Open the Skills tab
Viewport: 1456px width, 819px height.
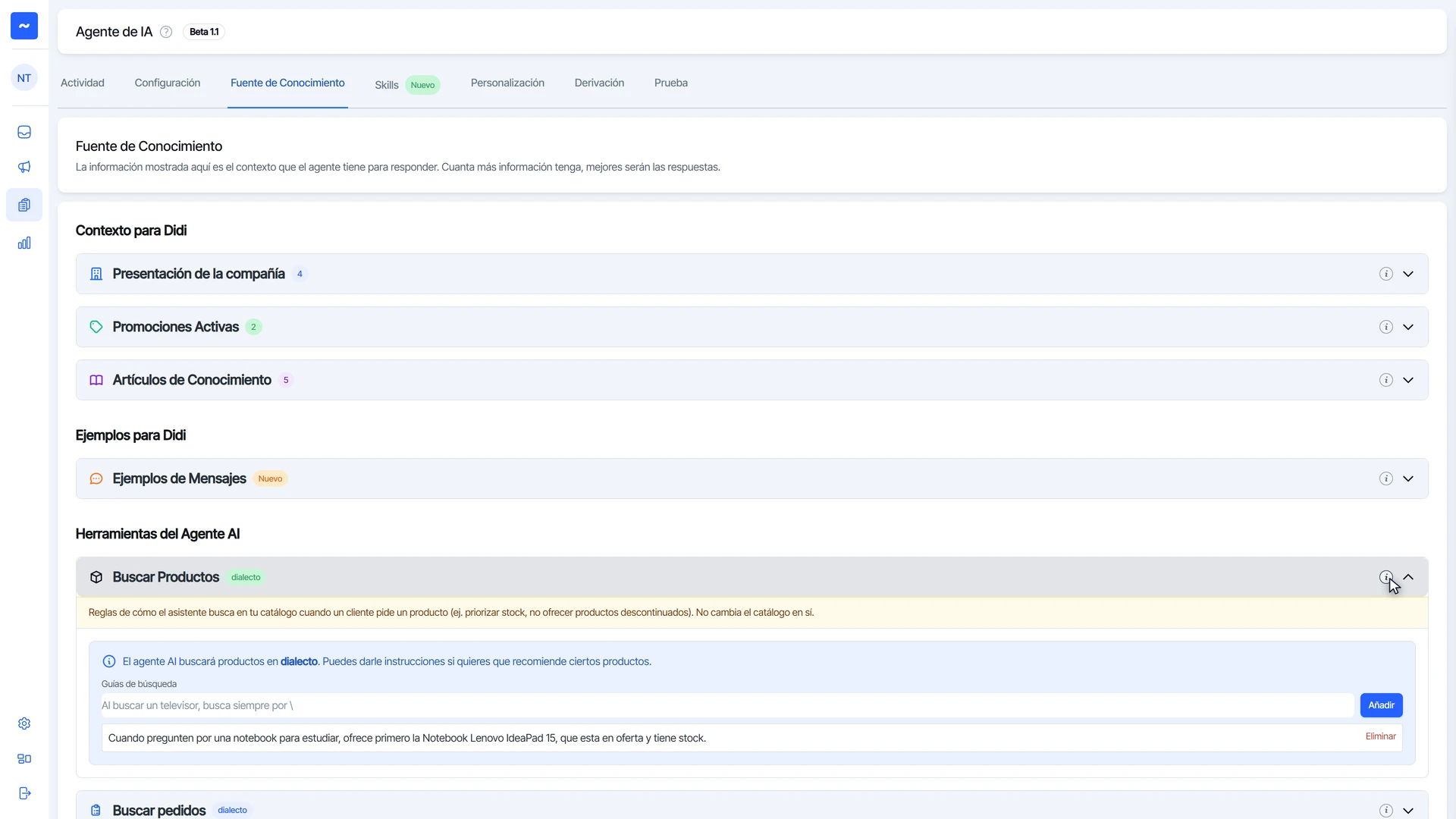pyautogui.click(x=387, y=85)
